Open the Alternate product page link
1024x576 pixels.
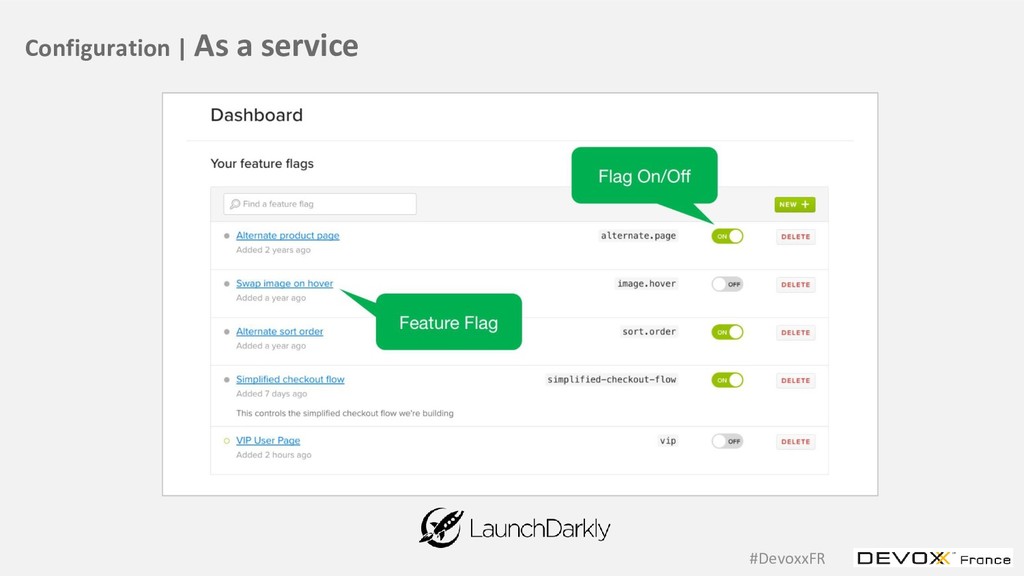287,236
